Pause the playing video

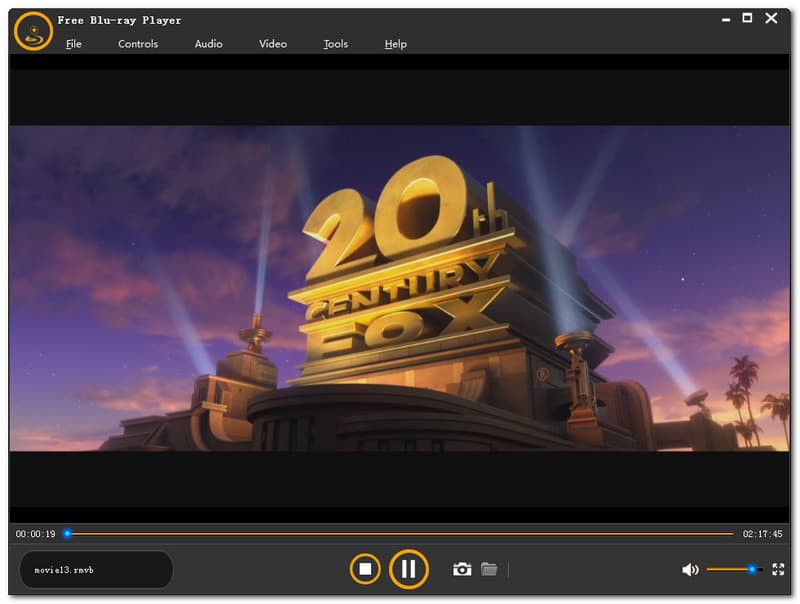coord(408,569)
